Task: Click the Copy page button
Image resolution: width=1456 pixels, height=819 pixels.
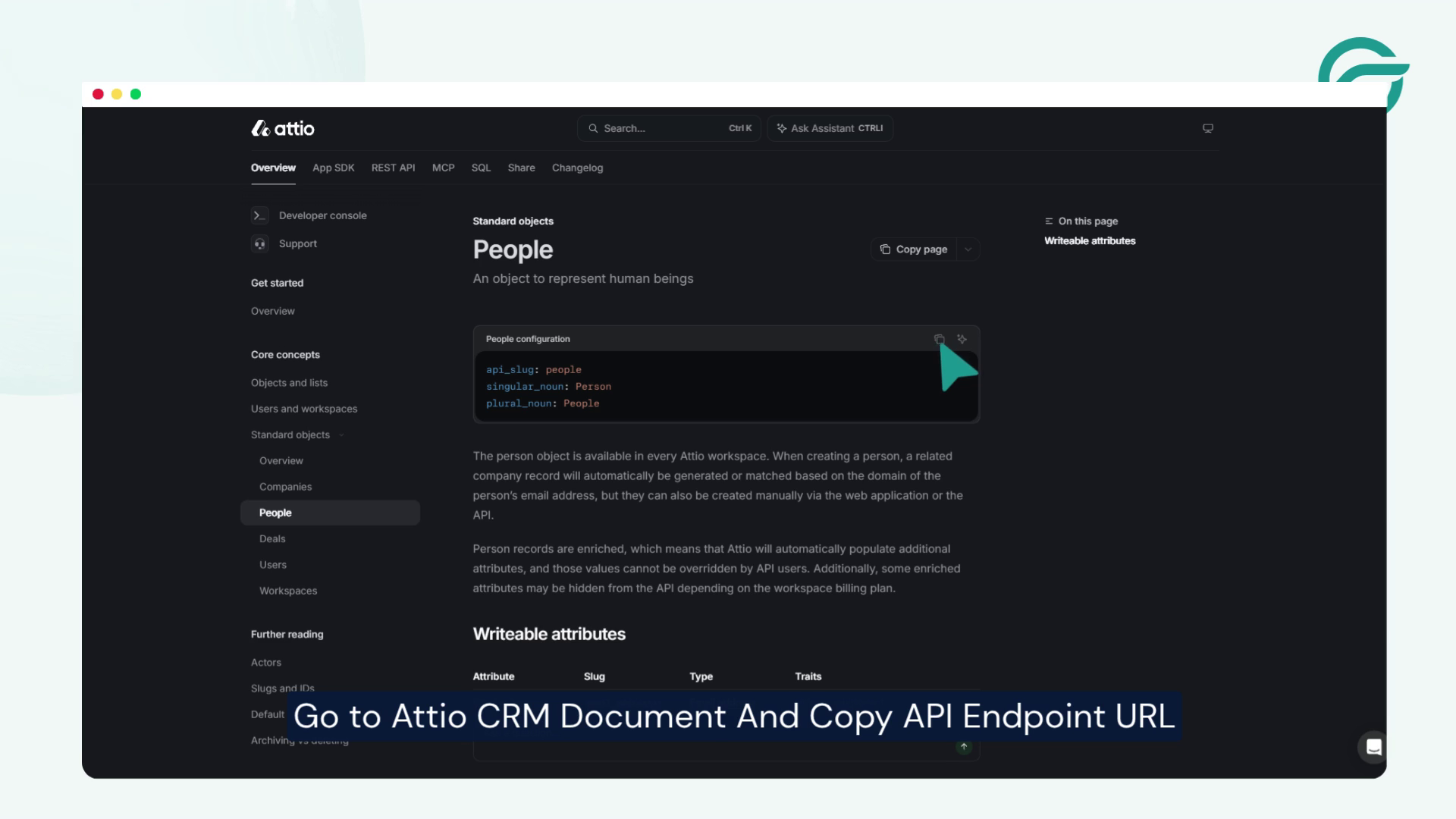Action: coord(914,249)
